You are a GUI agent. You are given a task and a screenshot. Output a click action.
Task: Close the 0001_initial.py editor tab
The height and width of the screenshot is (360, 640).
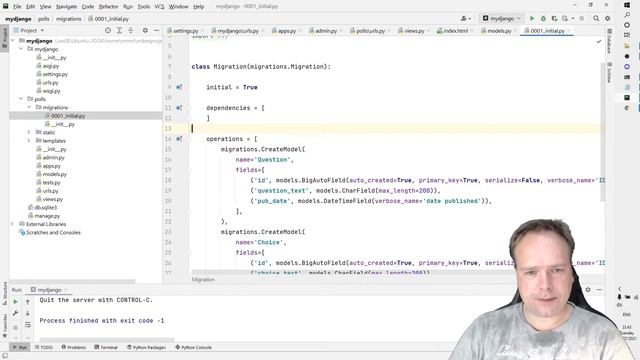(x=569, y=31)
